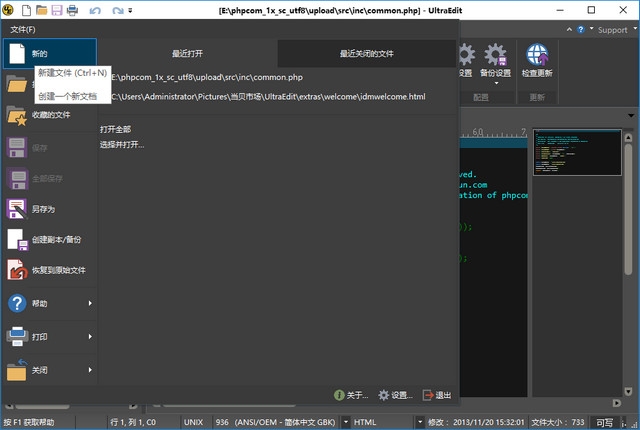Click the 行 1, 列 1 position indicator
The height and width of the screenshot is (430, 640).
click(x=133, y=422)
